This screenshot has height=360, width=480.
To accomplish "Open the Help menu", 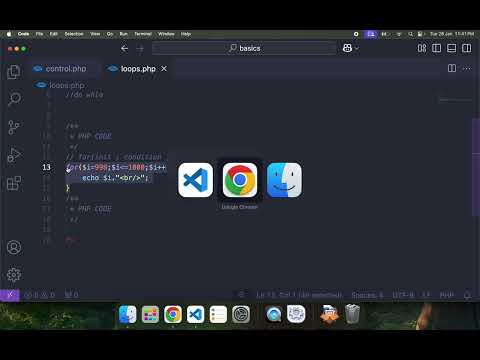I will point(186,34).
